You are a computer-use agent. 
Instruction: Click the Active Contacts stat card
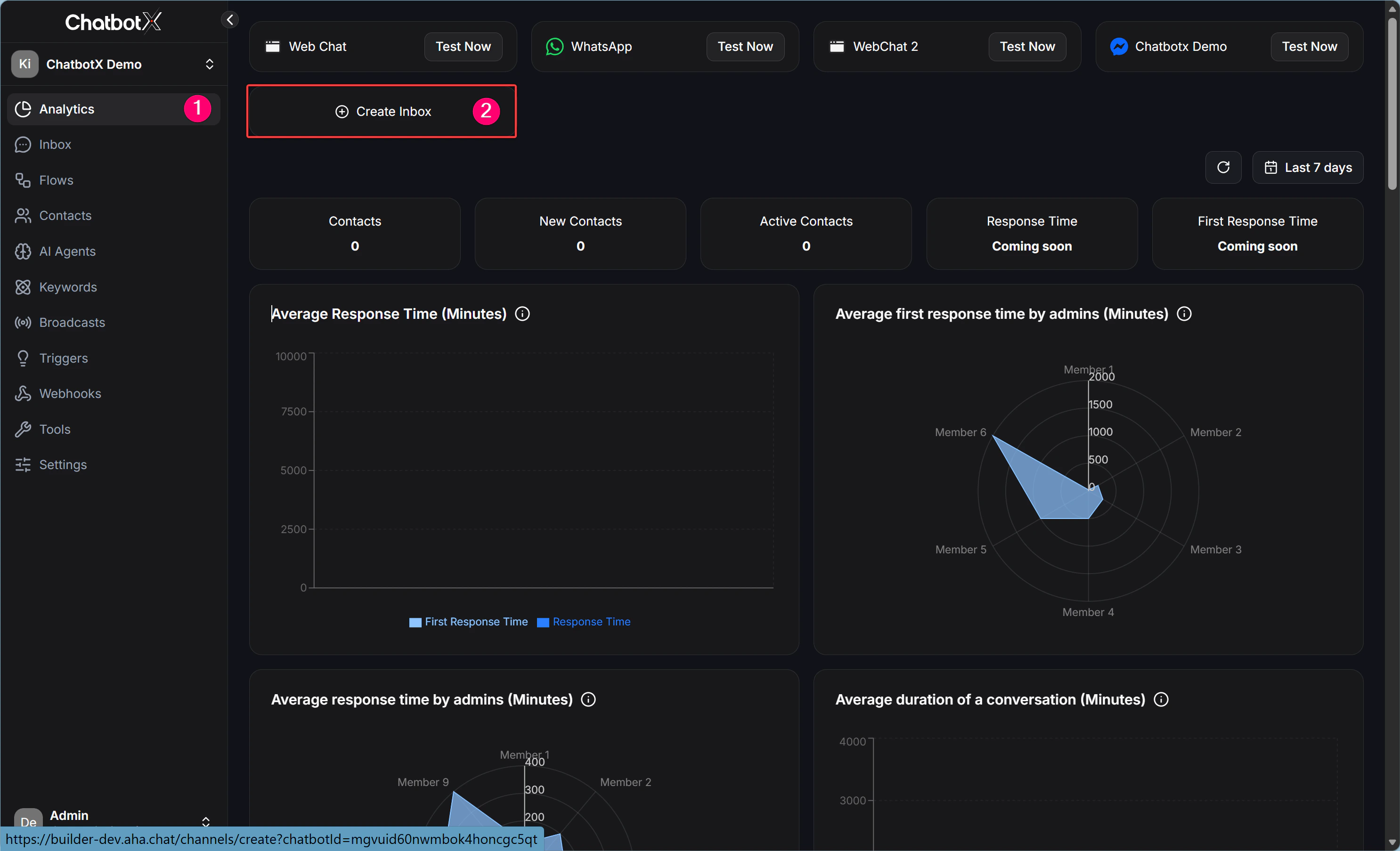[806, 234]
